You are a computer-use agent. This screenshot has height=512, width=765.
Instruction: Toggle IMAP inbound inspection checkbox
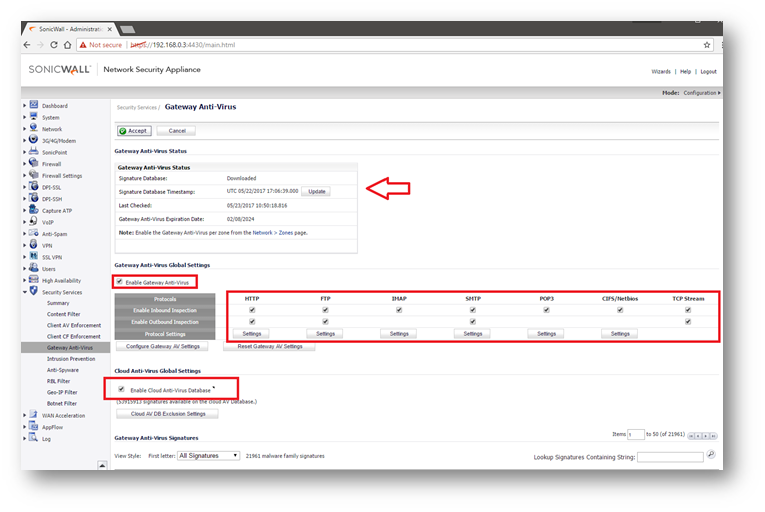(399, 310)
